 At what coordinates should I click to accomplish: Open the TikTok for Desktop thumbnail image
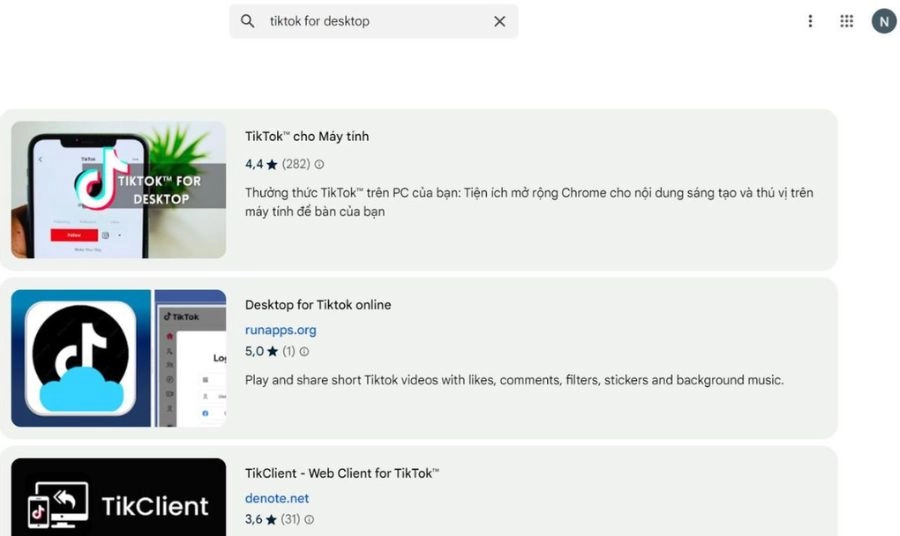[x=118, y=189]
